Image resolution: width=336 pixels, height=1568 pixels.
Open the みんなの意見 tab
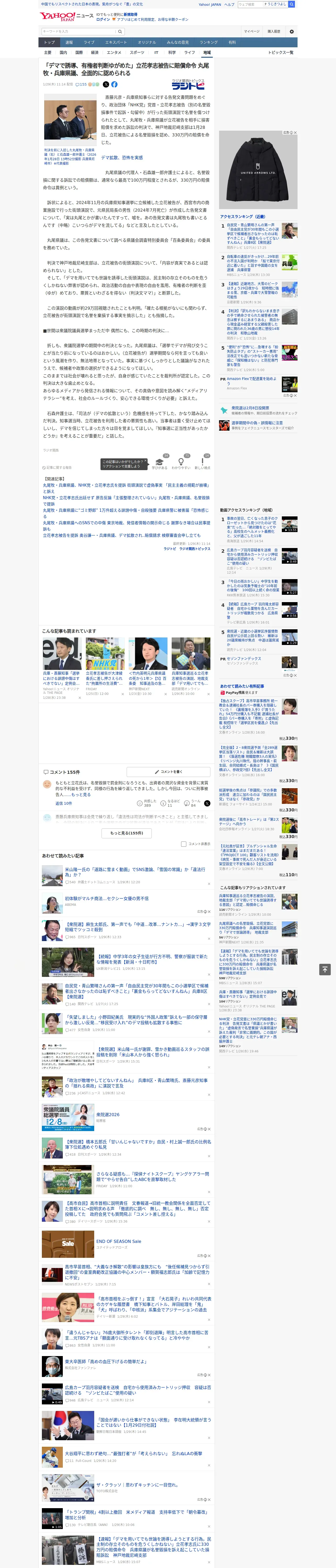pos(178,43)
